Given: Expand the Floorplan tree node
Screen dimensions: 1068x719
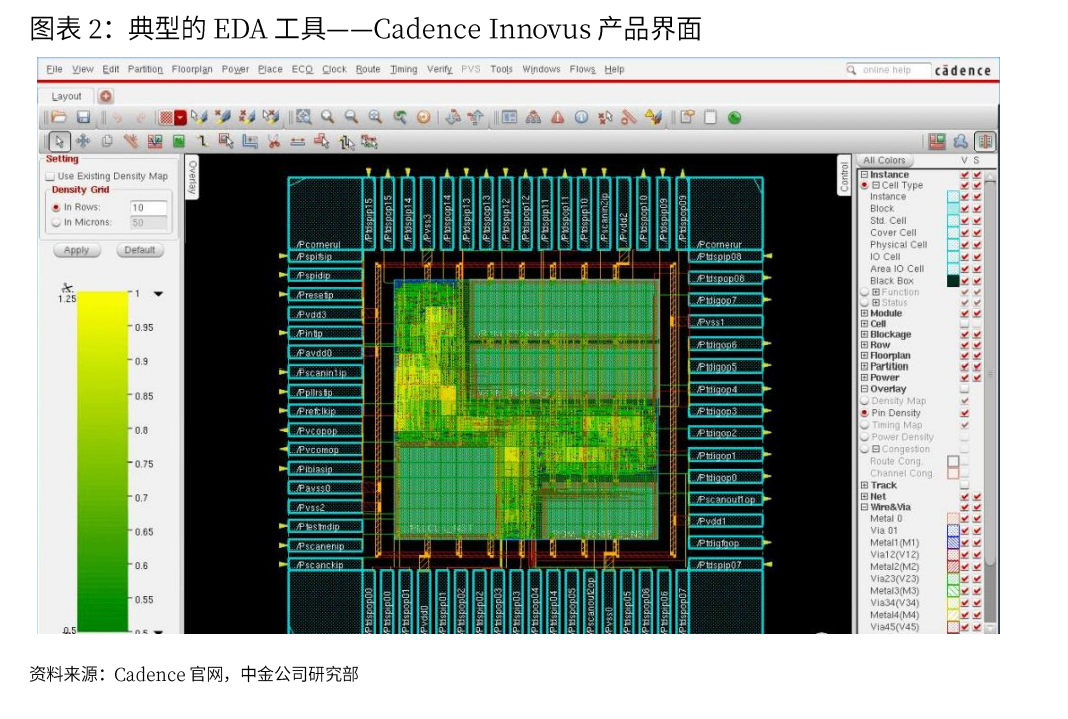Looking at the screenshot, I should click(864, 355).
